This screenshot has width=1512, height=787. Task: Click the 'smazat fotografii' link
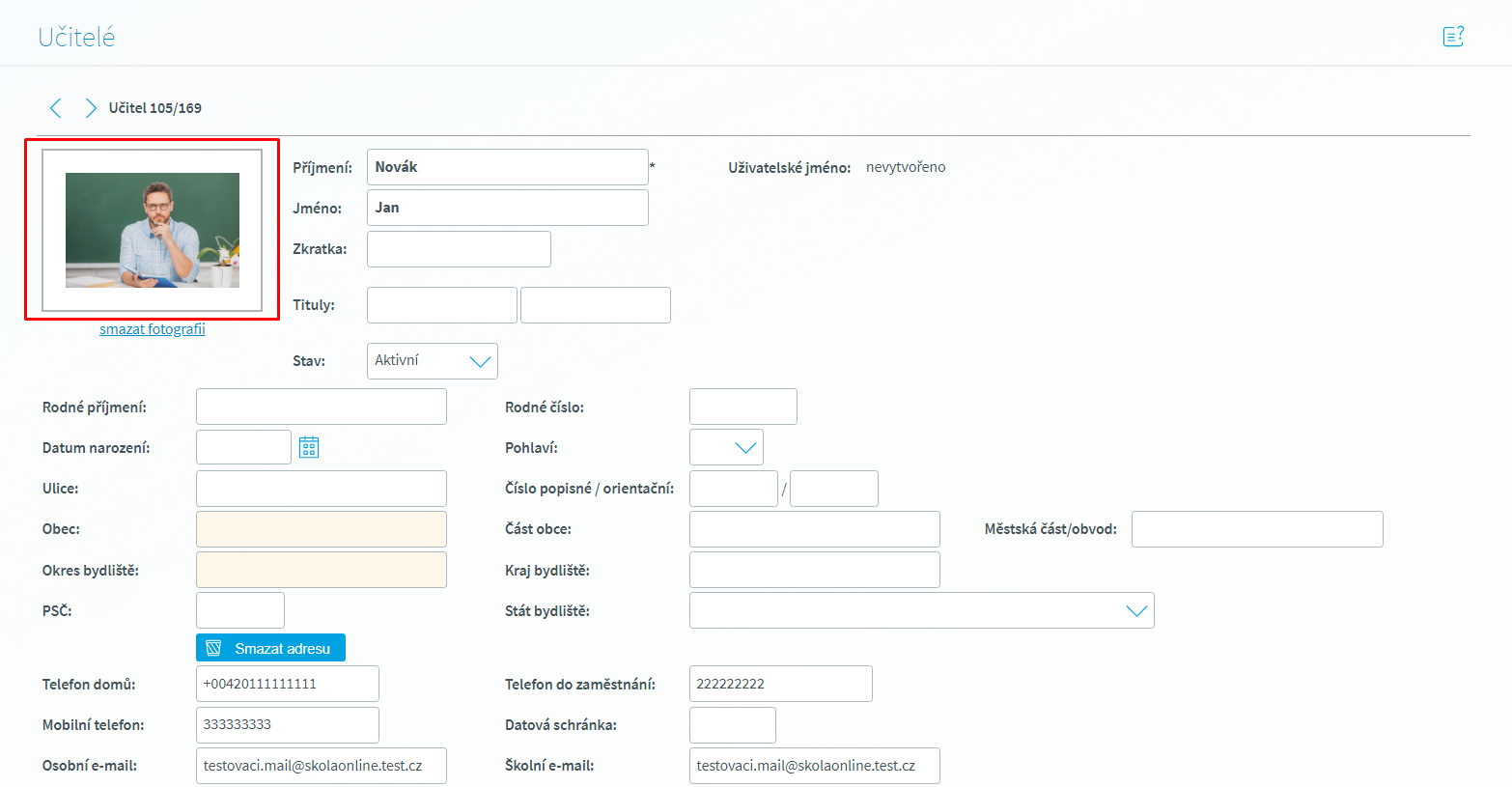pos(153,329)
